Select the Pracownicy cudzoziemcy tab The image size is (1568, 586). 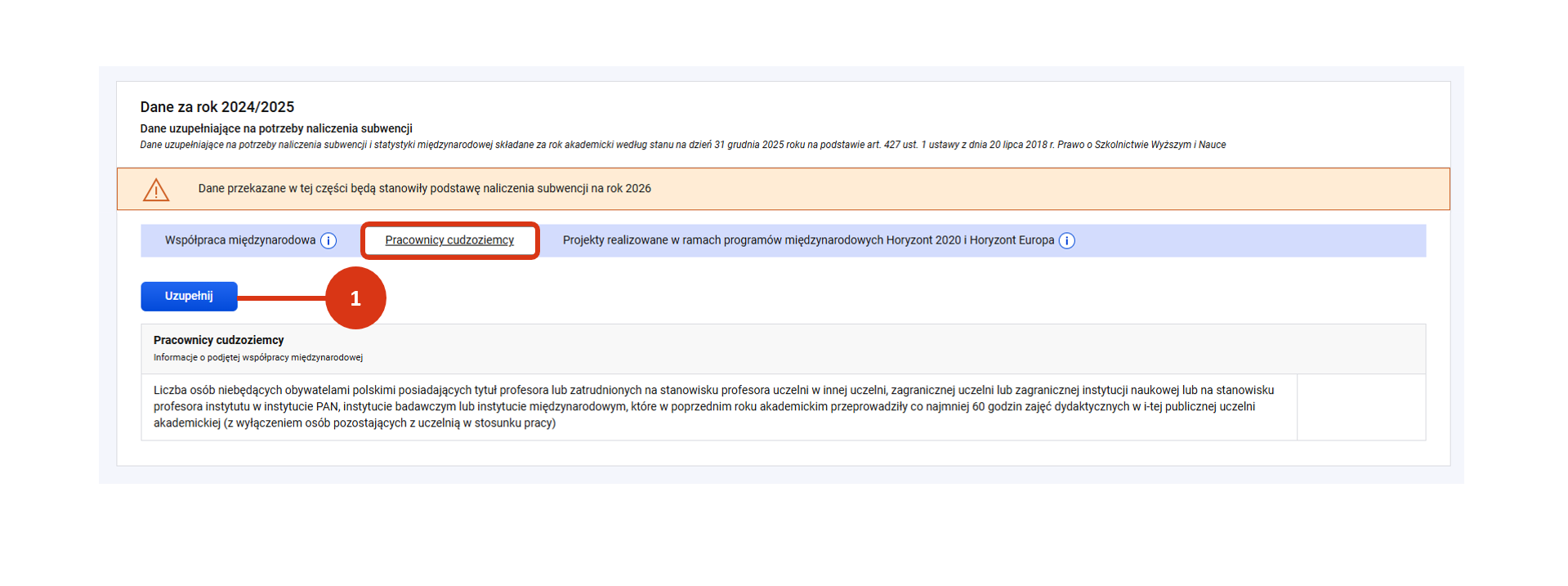[449, 240]
